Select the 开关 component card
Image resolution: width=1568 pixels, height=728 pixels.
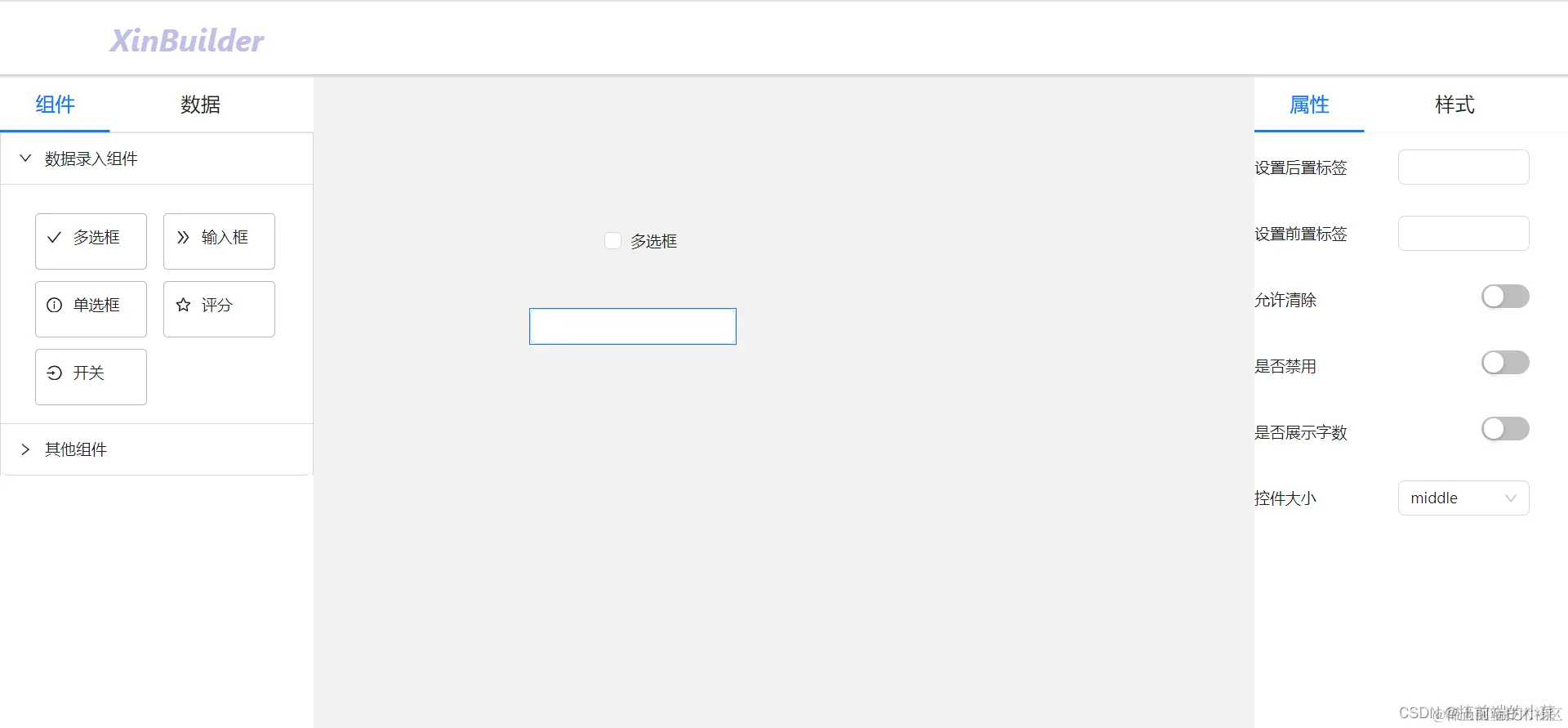[91, 377]
